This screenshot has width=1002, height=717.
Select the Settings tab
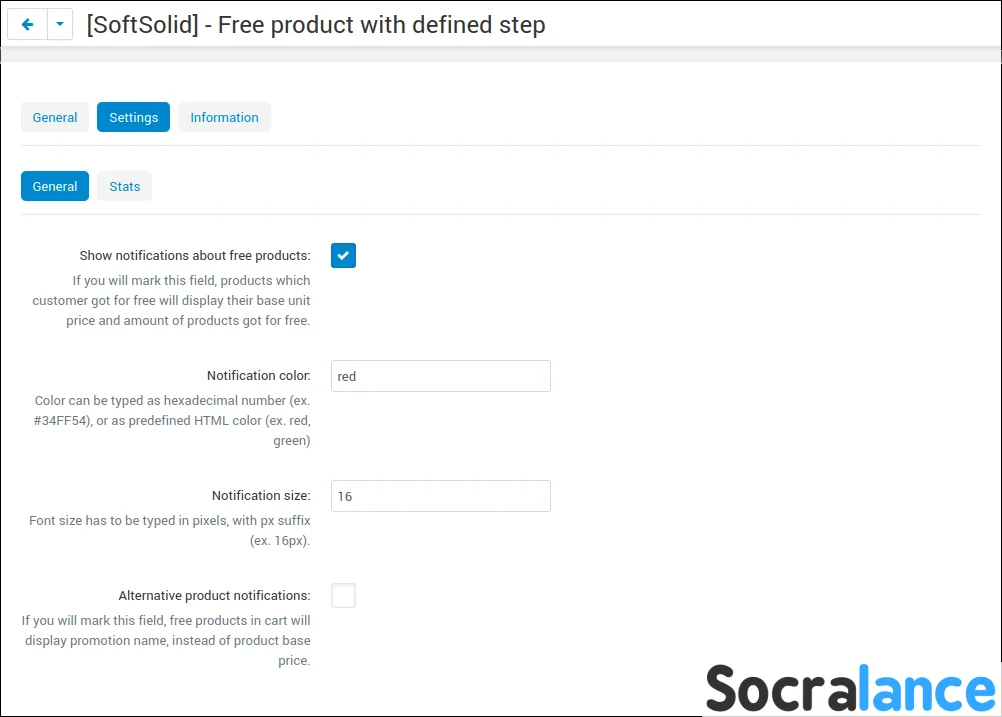point(134,118)
